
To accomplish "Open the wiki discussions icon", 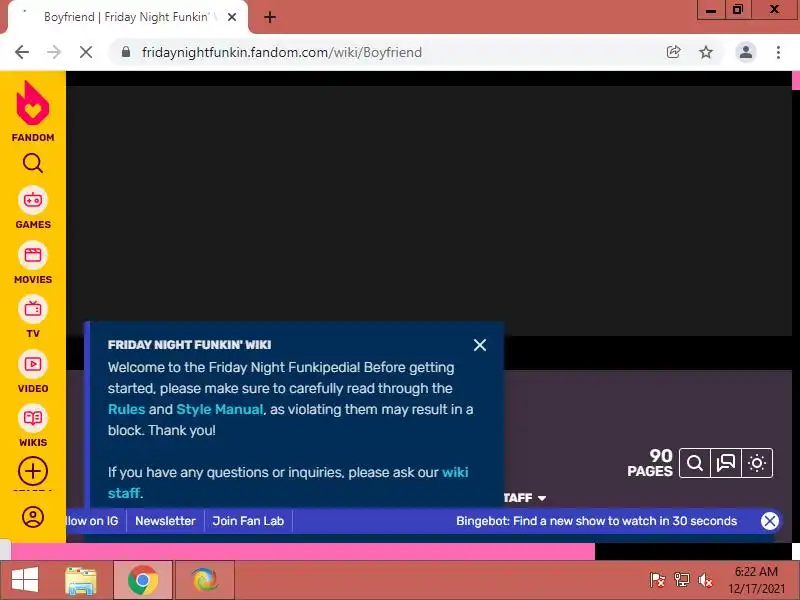I will (x=726, y=463).
